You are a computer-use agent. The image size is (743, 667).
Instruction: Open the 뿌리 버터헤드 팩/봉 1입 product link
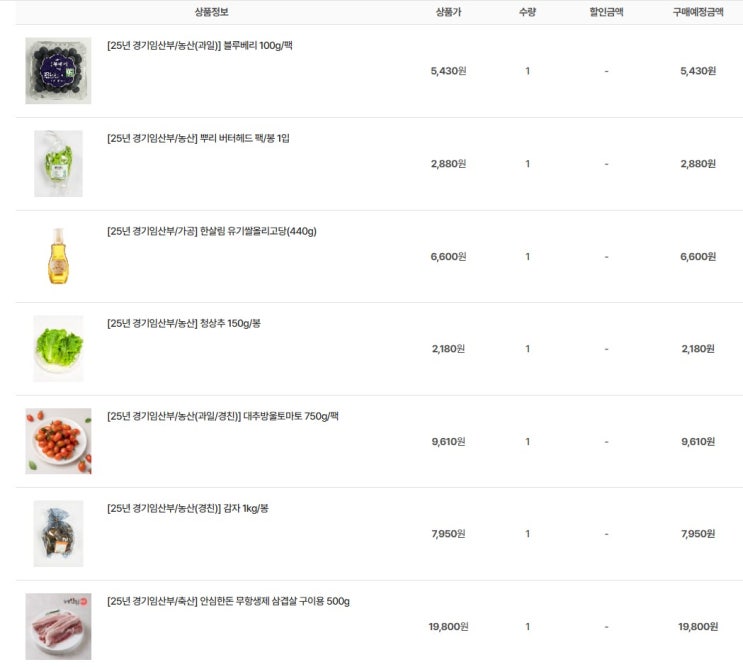[x=198, y=138]
